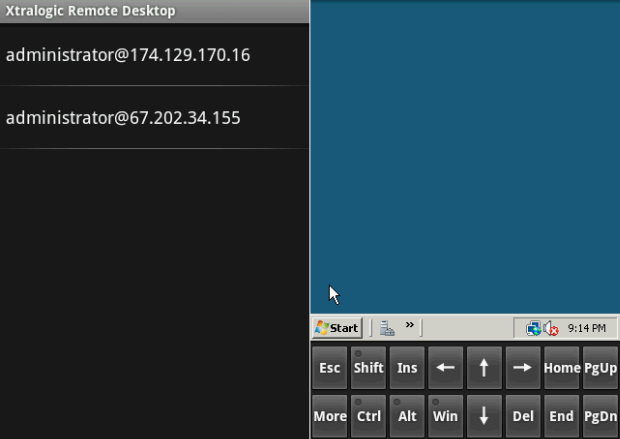This screenshot has width=620, height=439.
Task: Expand the Quick Launch overflow chevron
Action: (x=410, y=325)
